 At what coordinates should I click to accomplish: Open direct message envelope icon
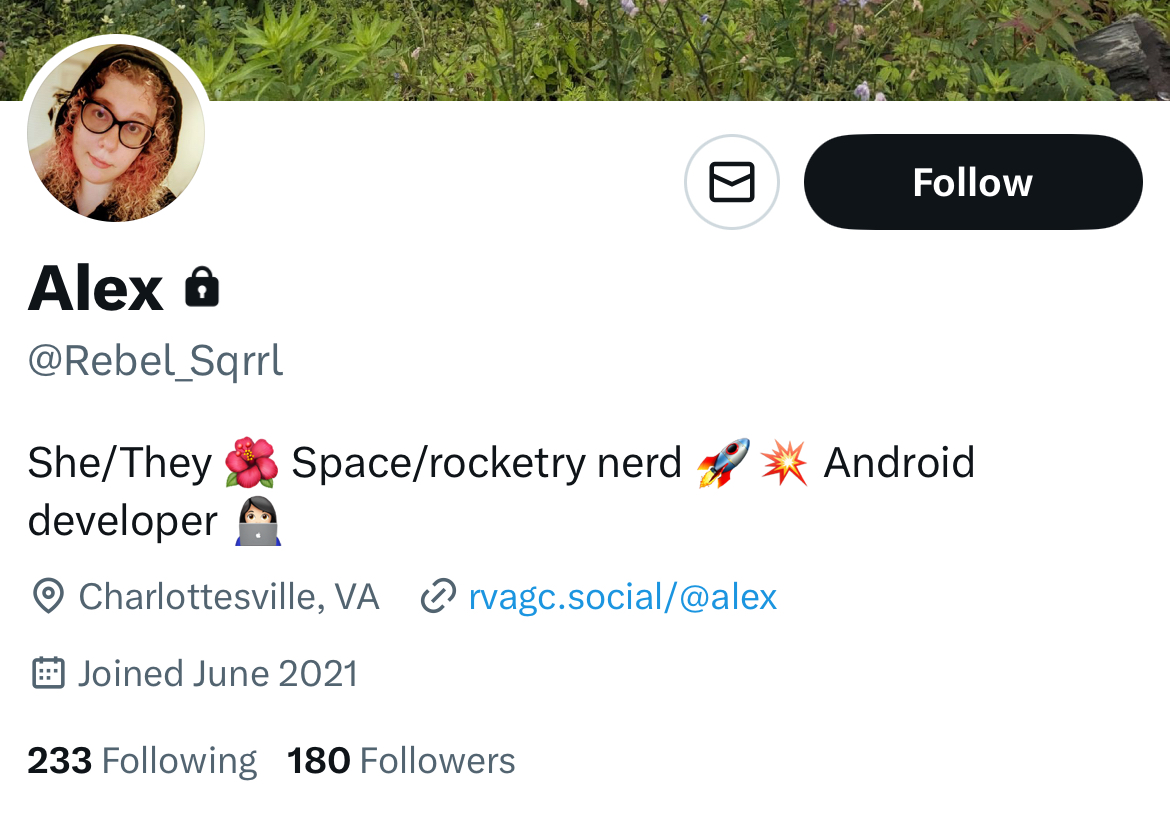pos(731,182)
